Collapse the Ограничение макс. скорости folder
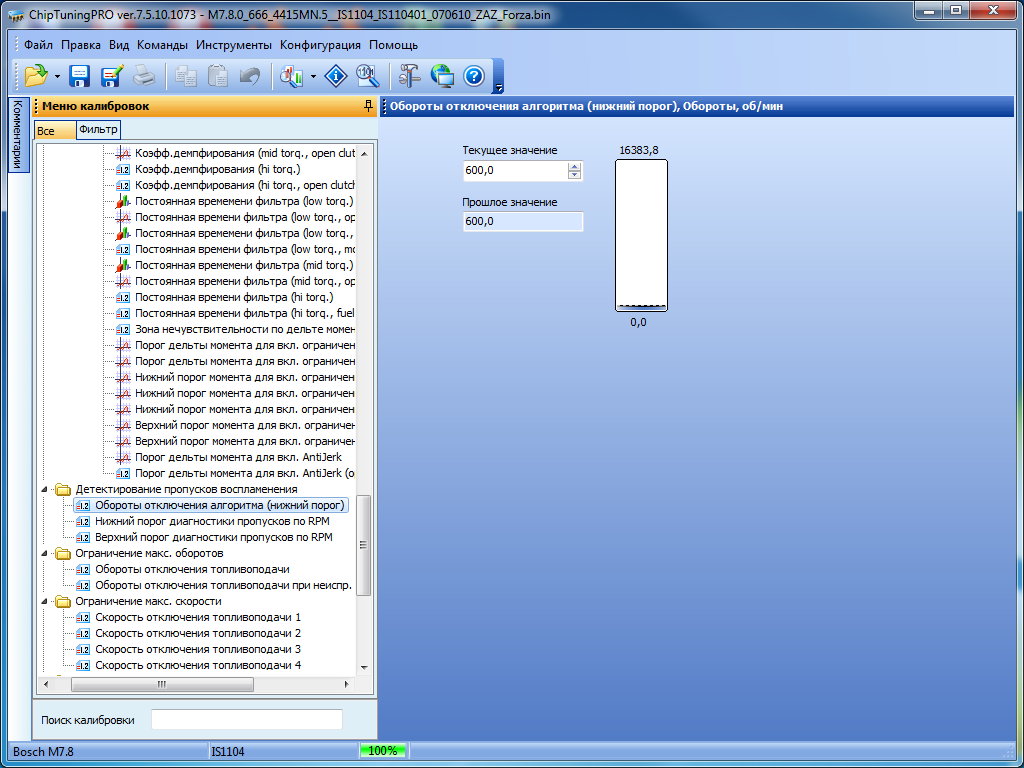 tap(44, 601)
